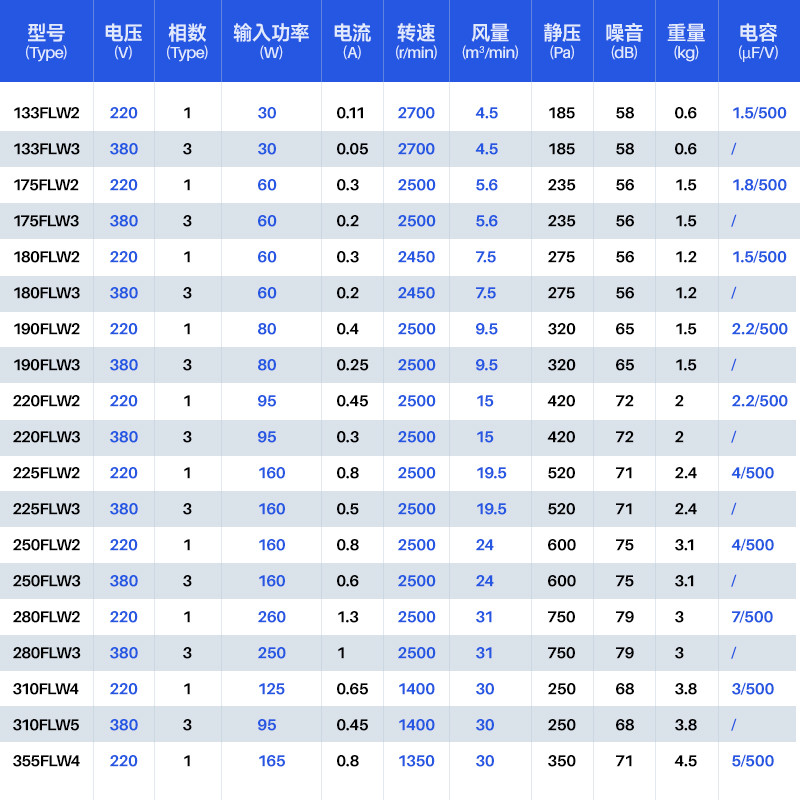Click the 电容 (μF/V) column header
The width and height of the screenshot is (800, 800).
pyautogui.click(x=758, y=42)
